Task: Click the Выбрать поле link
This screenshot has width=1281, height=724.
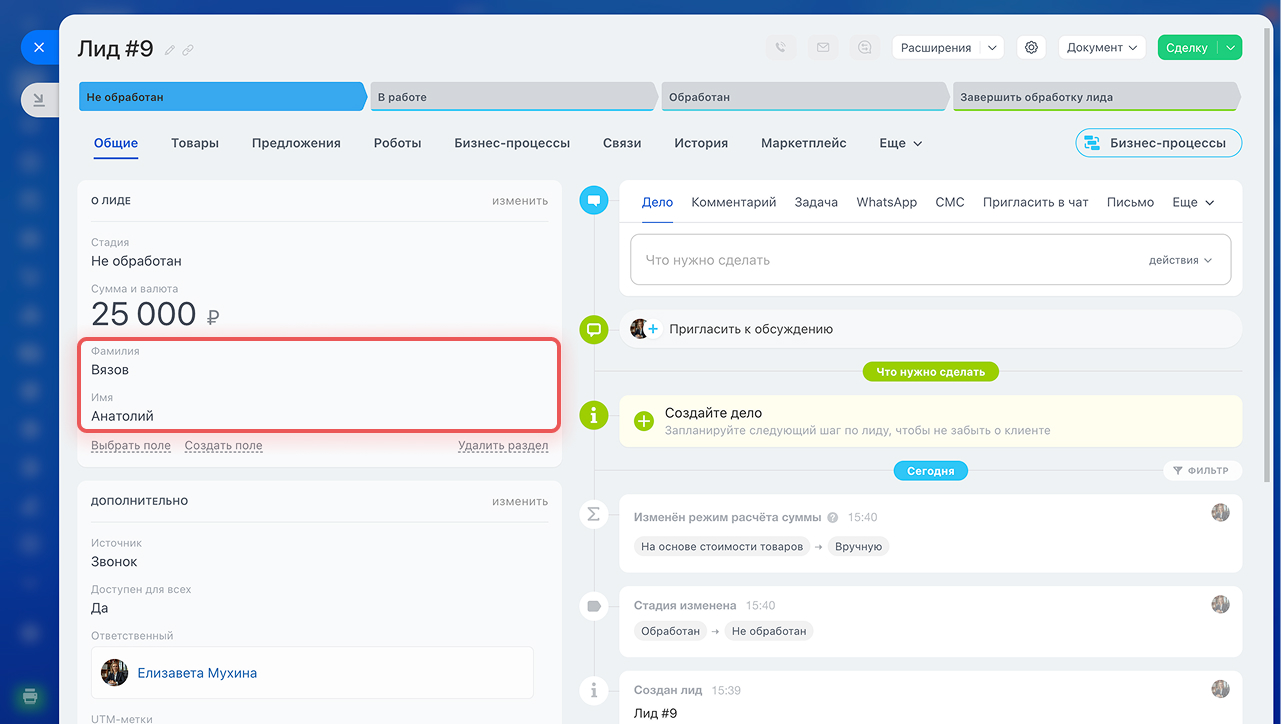Action: tap(131, 446)
